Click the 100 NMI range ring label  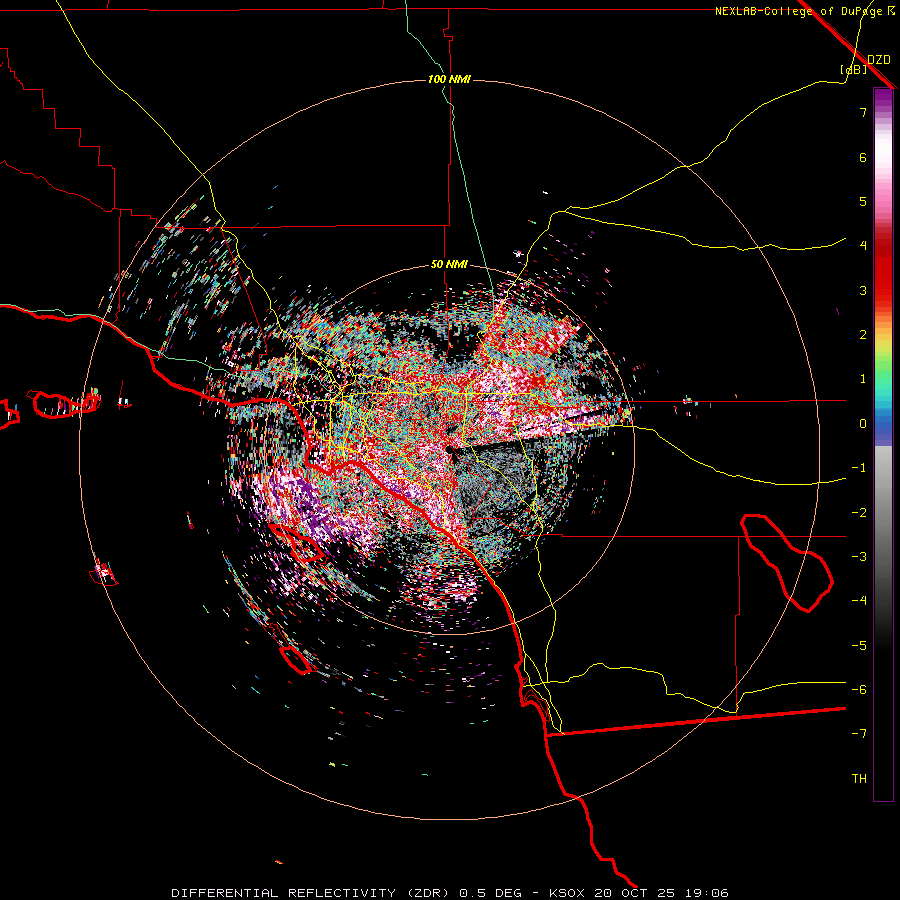(449, 79)
